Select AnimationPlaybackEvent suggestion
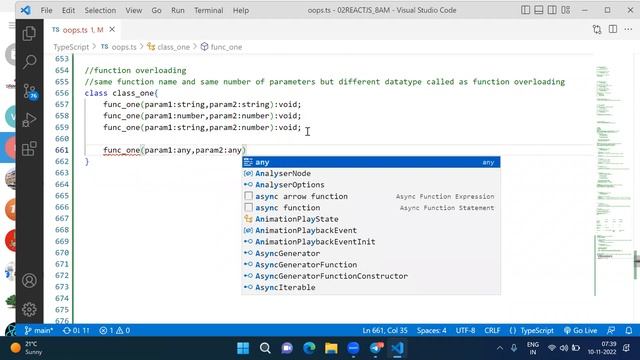 pos(371,231)
